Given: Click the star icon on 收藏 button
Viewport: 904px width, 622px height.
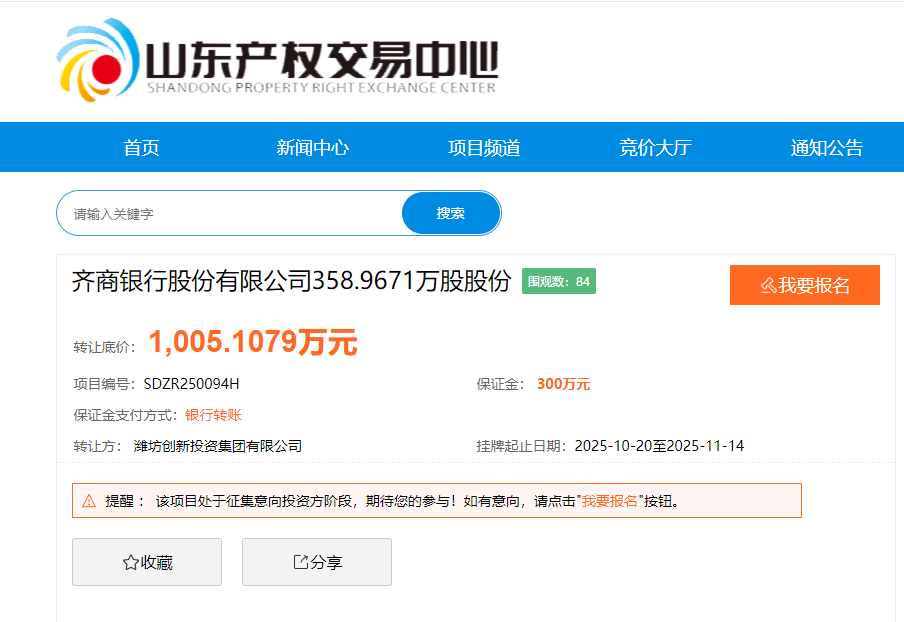Looking at the screenshot, I should [x=130, y=563].
